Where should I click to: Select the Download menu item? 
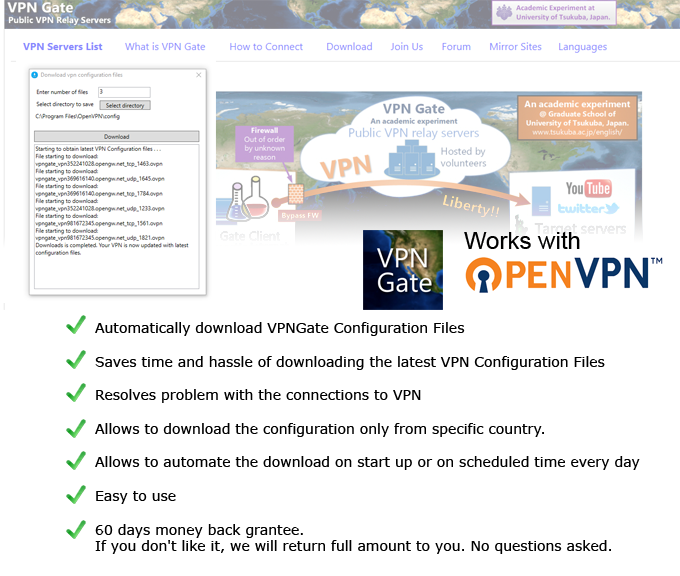pyautogui.click(x=349, y=47)
